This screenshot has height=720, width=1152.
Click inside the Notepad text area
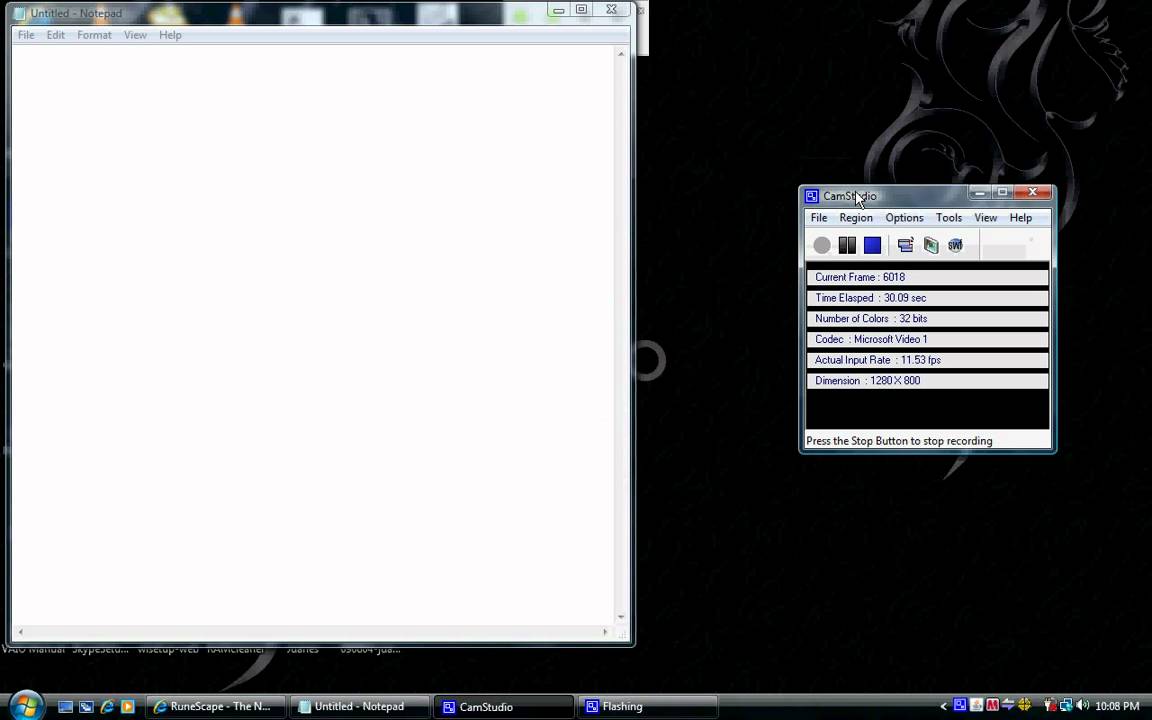click(313, 334)
